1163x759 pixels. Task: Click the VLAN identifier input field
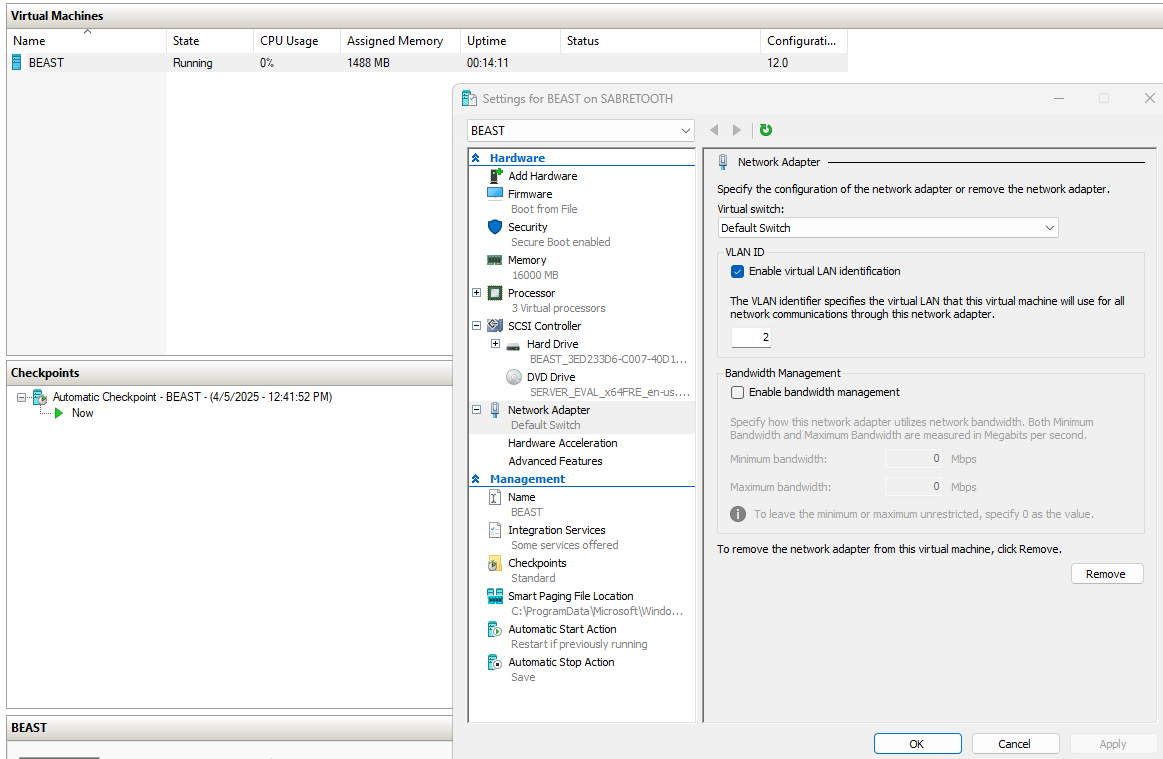[751, 338]
